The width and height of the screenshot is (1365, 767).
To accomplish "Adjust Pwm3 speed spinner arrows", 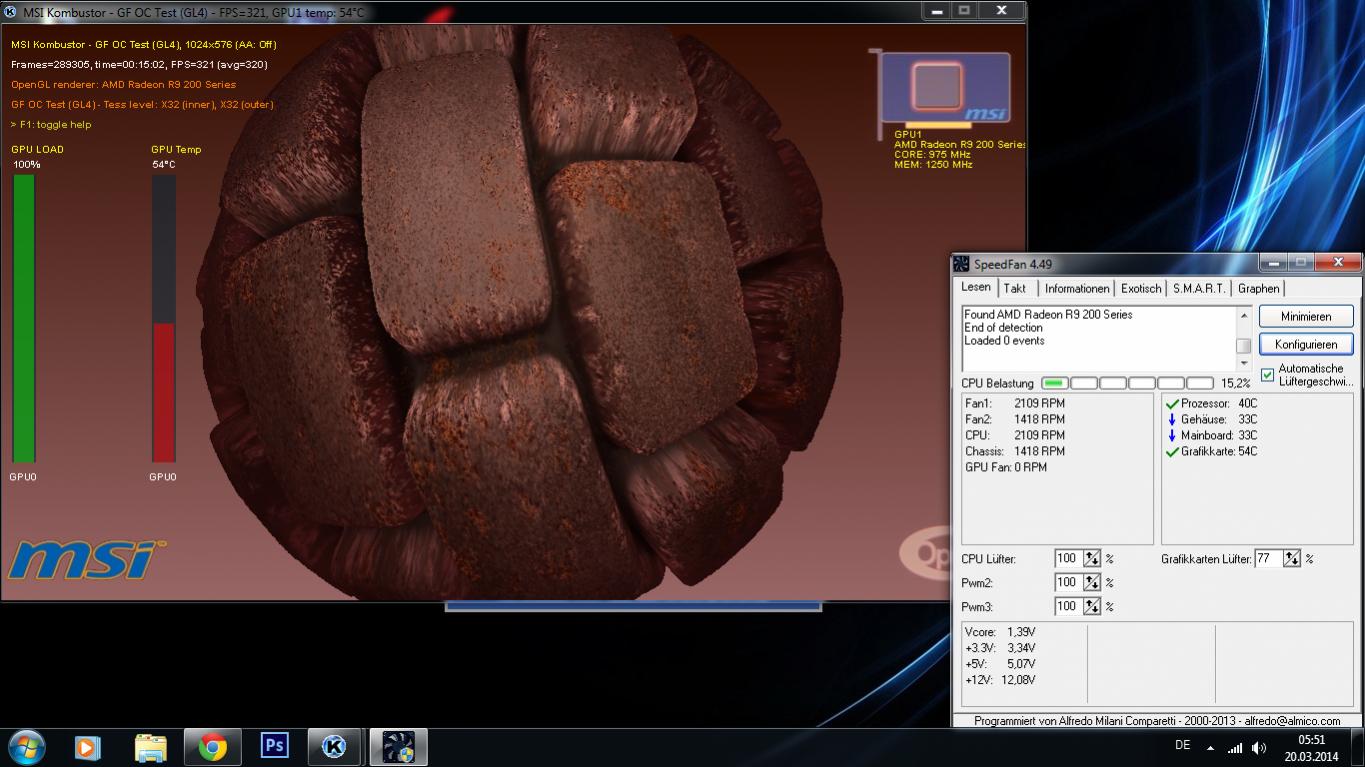I will click(x=1092, y=607).
